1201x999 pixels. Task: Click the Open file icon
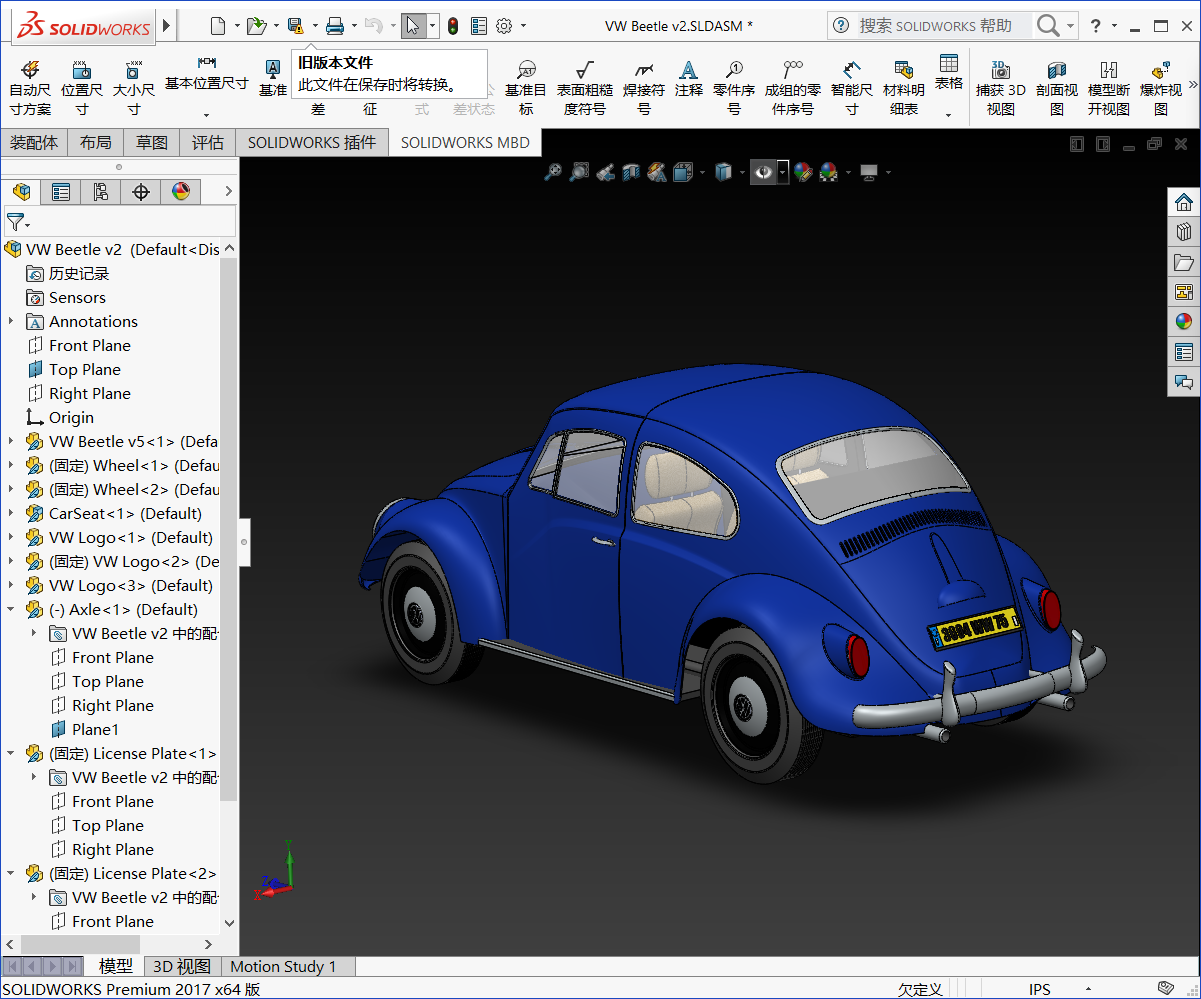[257, 25]
